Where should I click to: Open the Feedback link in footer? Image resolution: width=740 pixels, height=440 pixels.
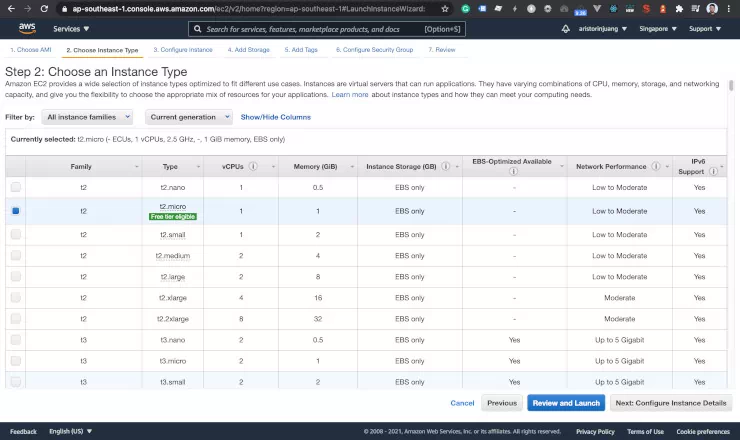(23, 432)
